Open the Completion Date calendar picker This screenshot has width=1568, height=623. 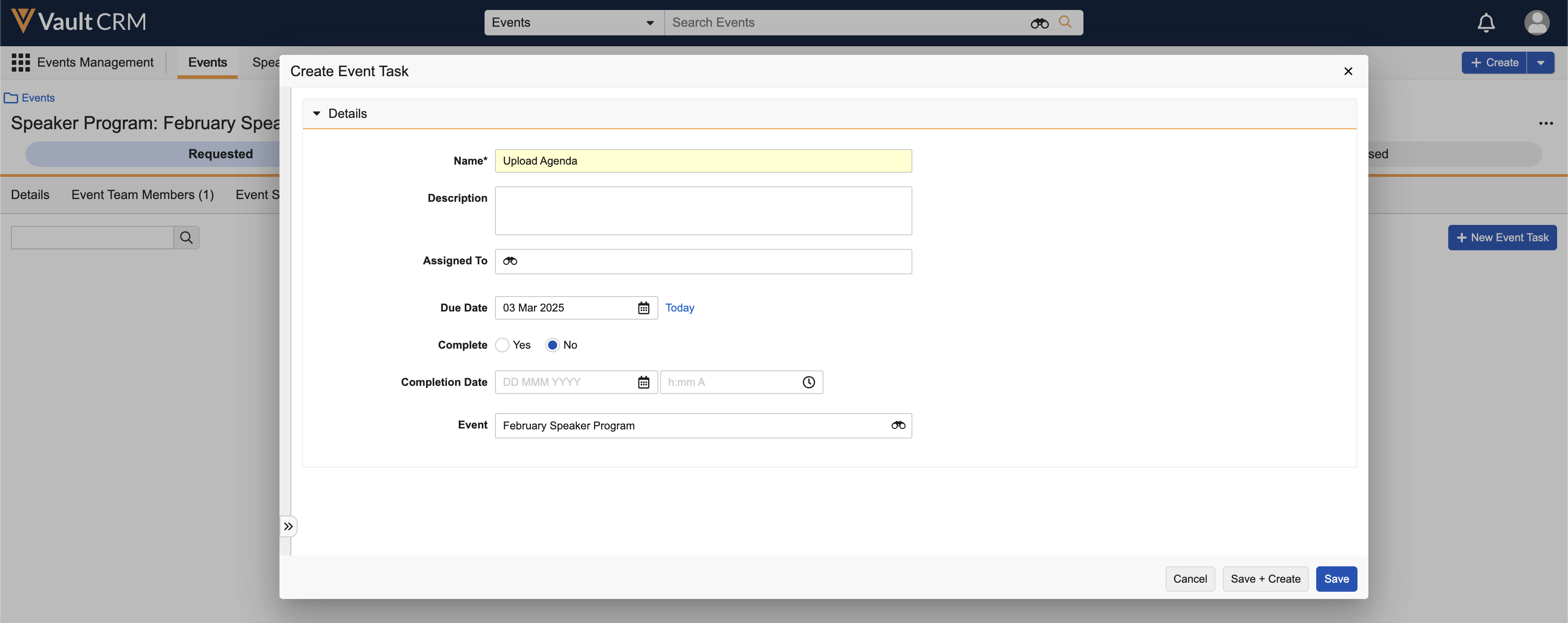[x=643, y=382]
